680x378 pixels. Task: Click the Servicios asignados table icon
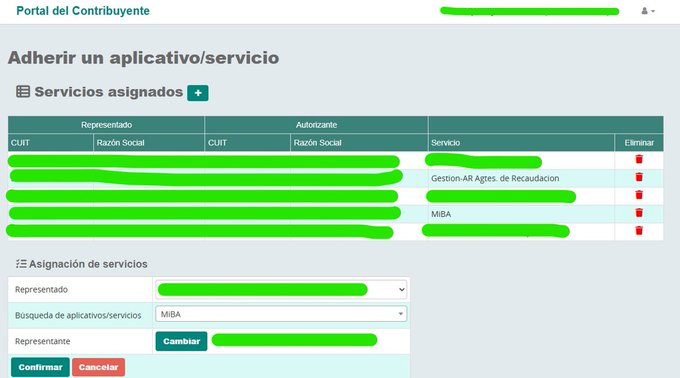[x=23, y=91]
